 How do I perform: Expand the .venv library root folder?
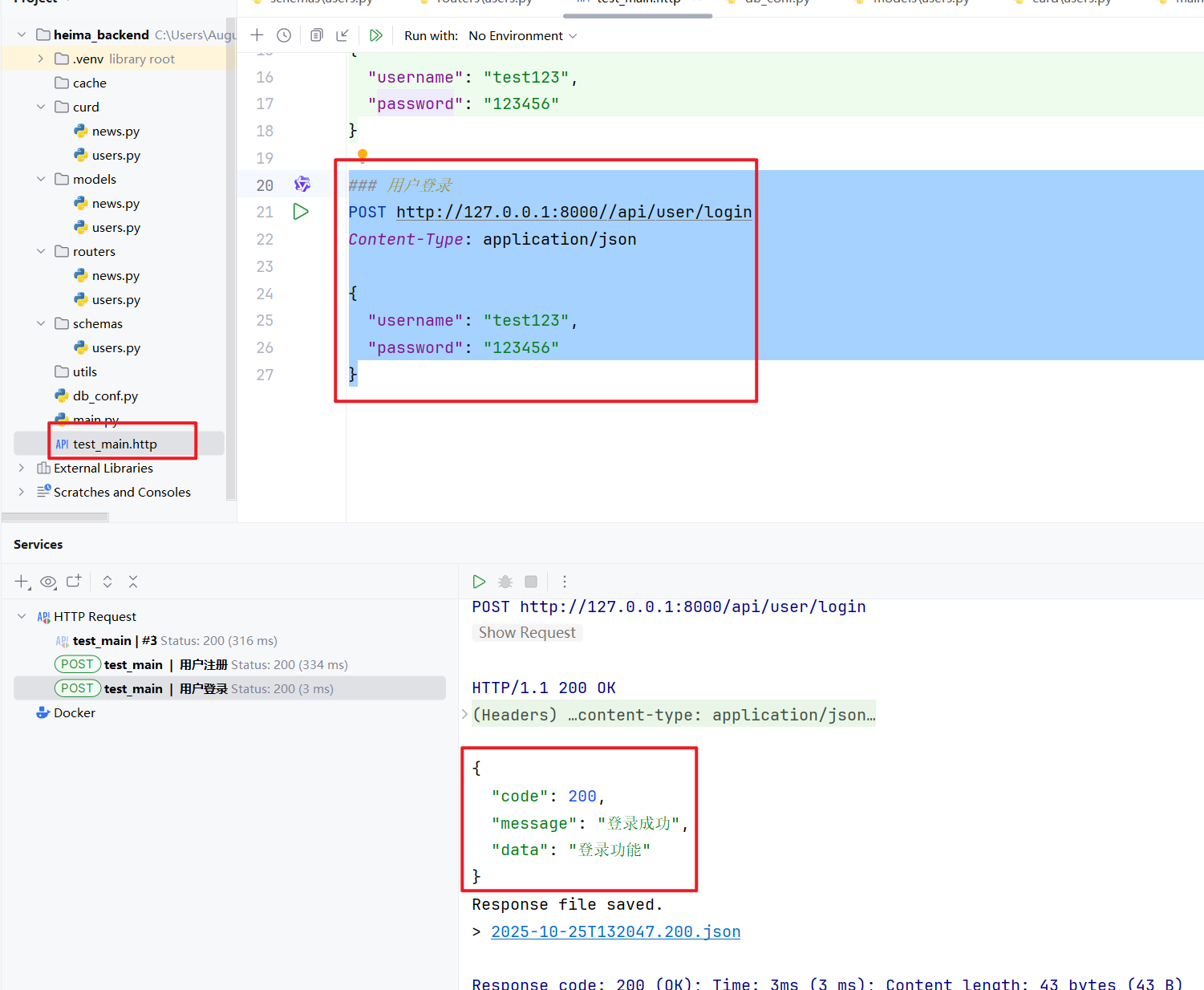[x=41, y=59]
